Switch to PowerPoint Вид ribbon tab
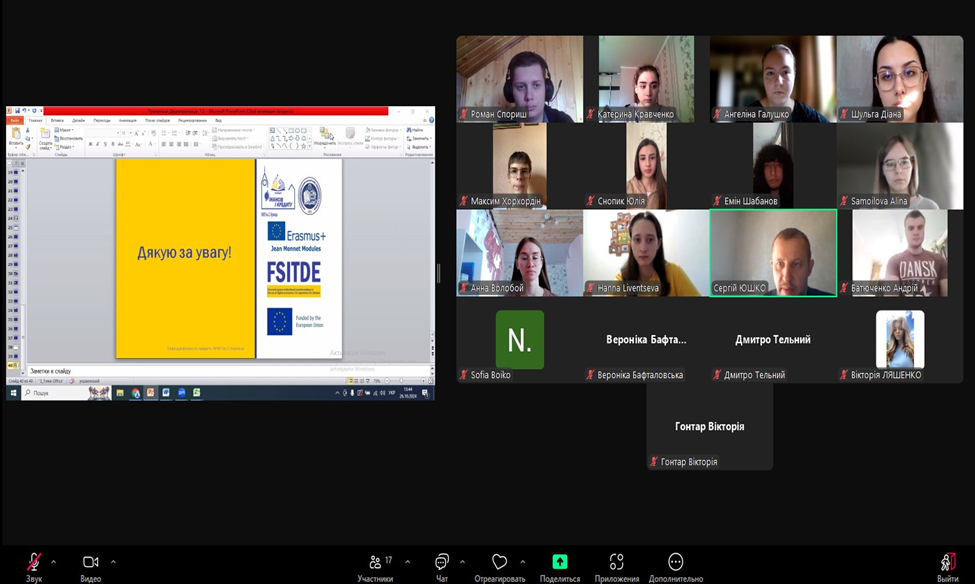 pyautogui.click(x=218, y=120)
